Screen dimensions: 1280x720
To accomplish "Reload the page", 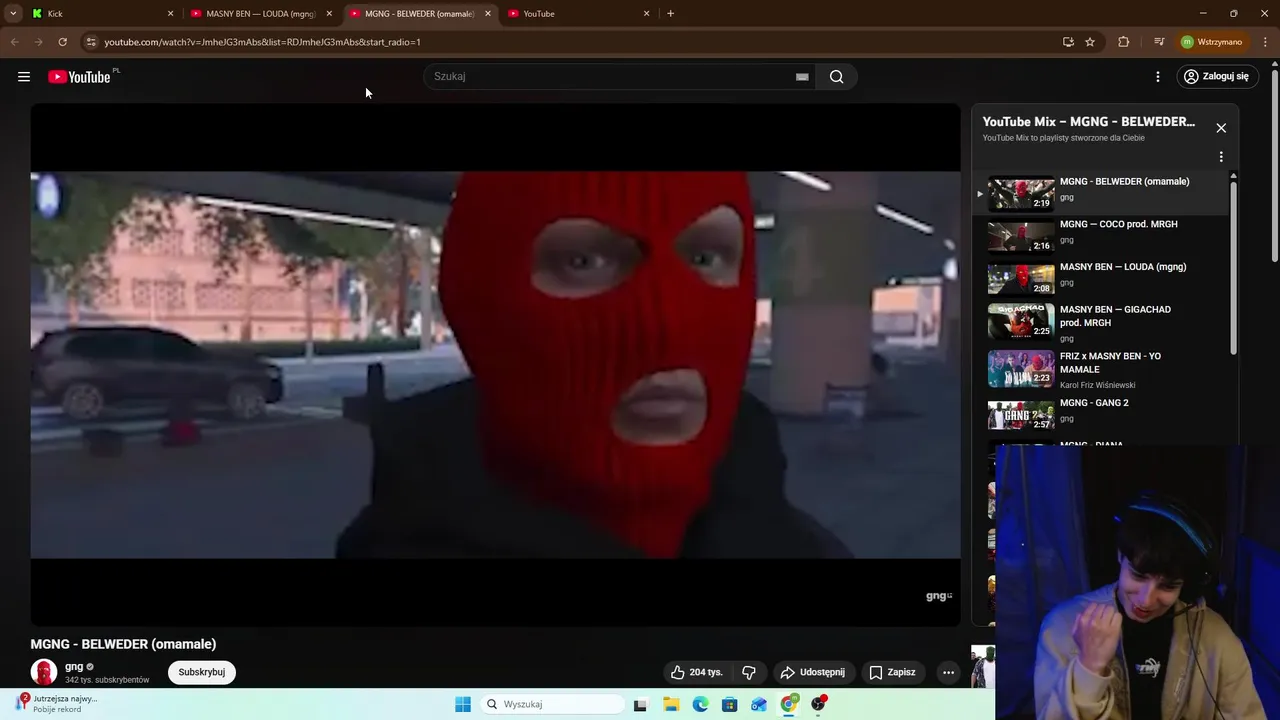I will pos(62,42).
